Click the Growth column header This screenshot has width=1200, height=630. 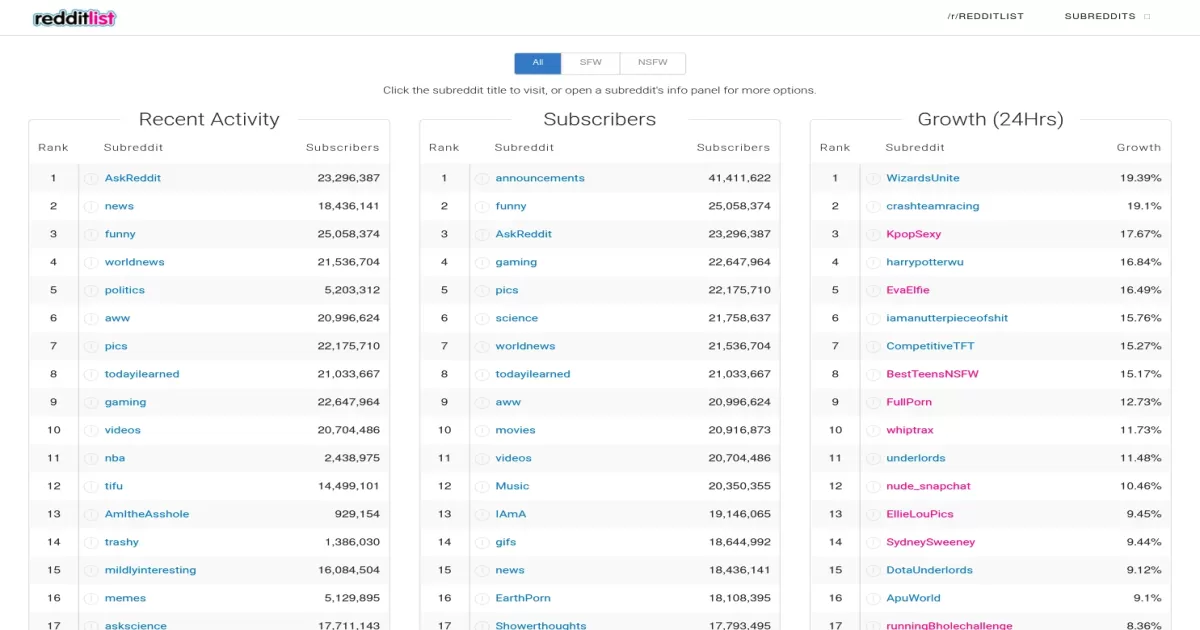[x=1139, y=147]
